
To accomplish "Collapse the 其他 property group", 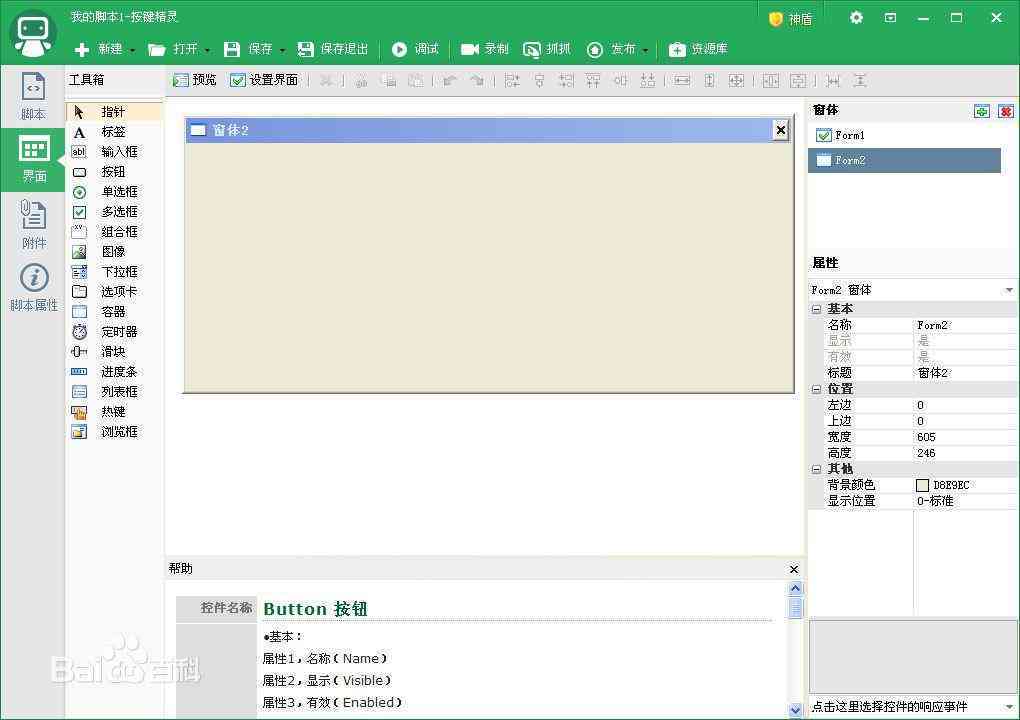I will pos(816,469).
